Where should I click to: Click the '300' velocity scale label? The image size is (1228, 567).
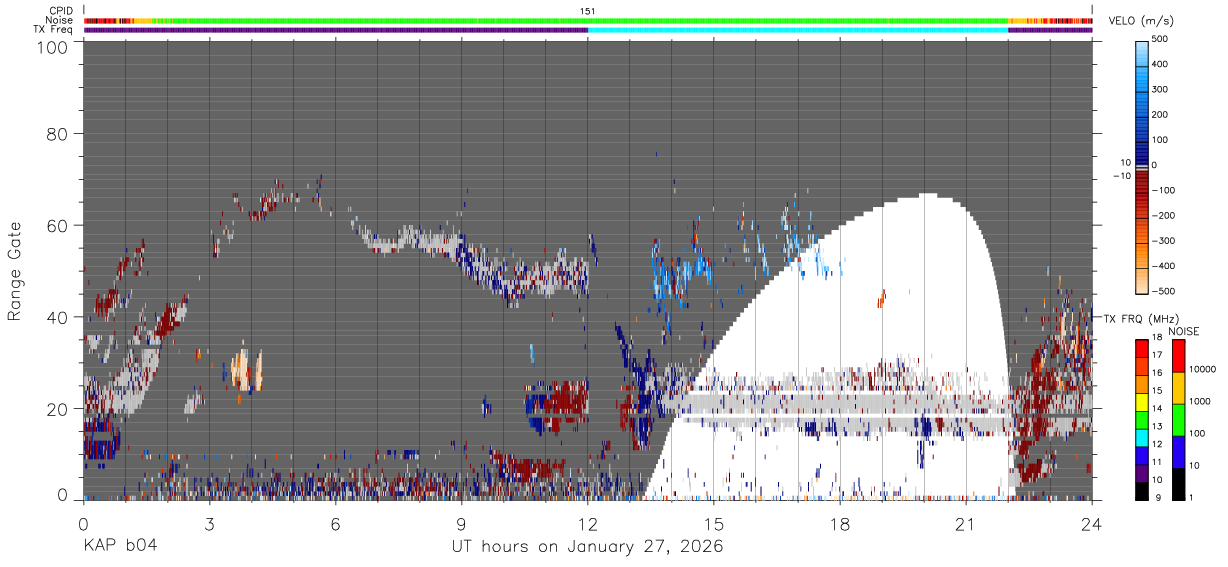1161,90
